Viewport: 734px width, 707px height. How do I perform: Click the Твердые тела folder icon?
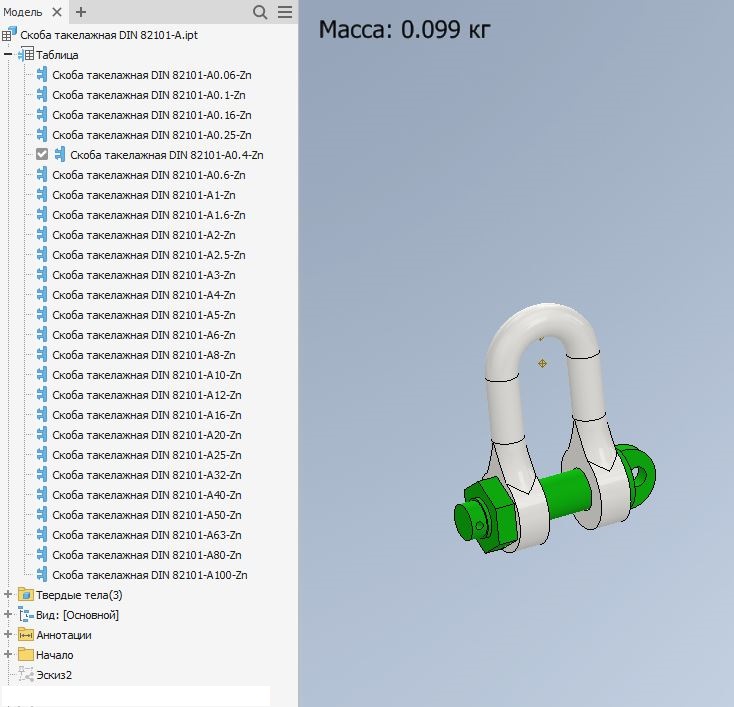pyautogui.click(x=26, y=595)
